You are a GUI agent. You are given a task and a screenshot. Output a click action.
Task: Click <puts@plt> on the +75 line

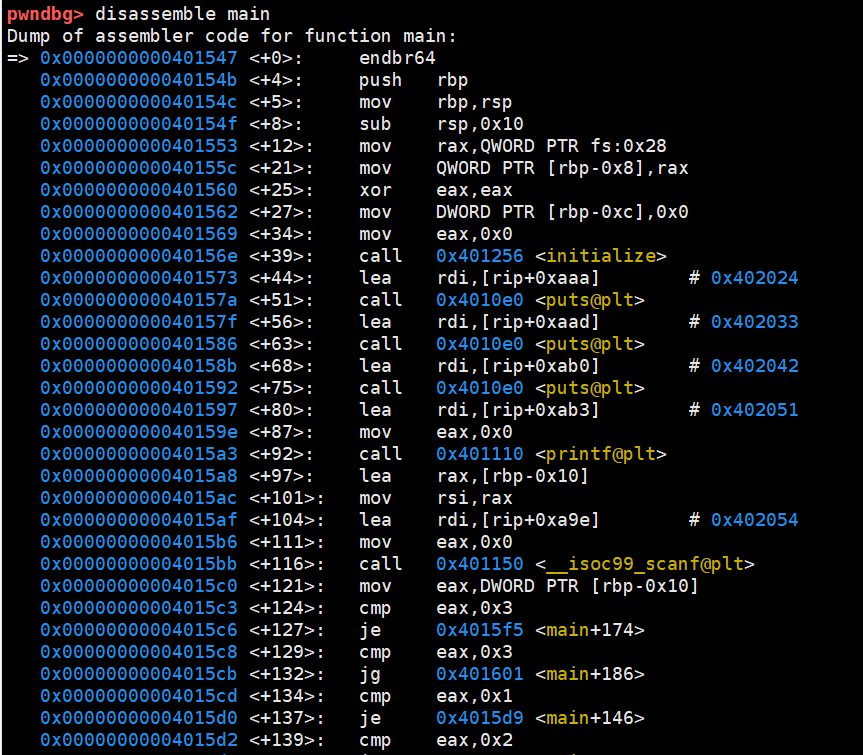click(589, 388)
